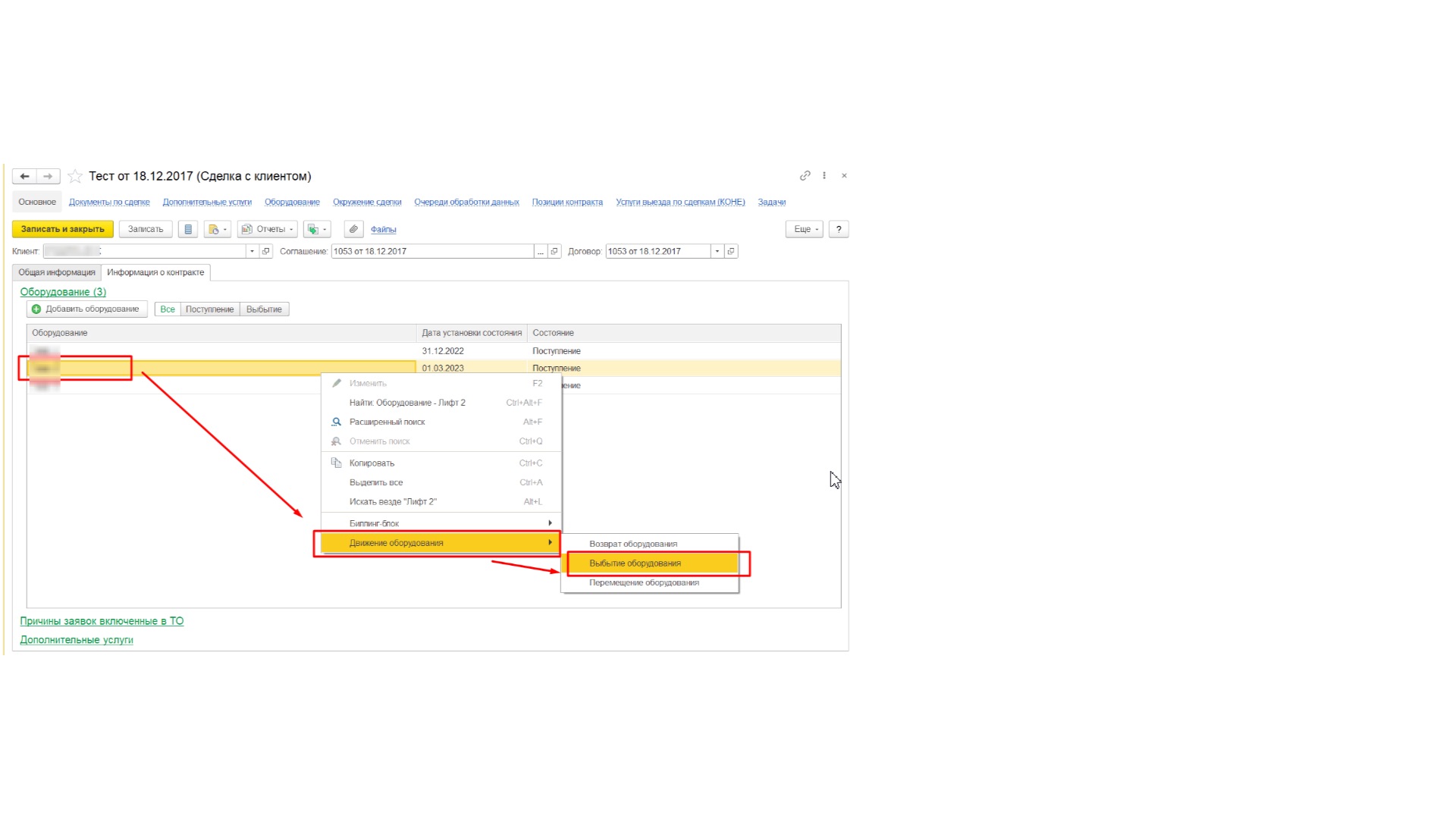Click the paperclip attachments icon
This screenshot has height=819, width=1456.
coord(353,229)
